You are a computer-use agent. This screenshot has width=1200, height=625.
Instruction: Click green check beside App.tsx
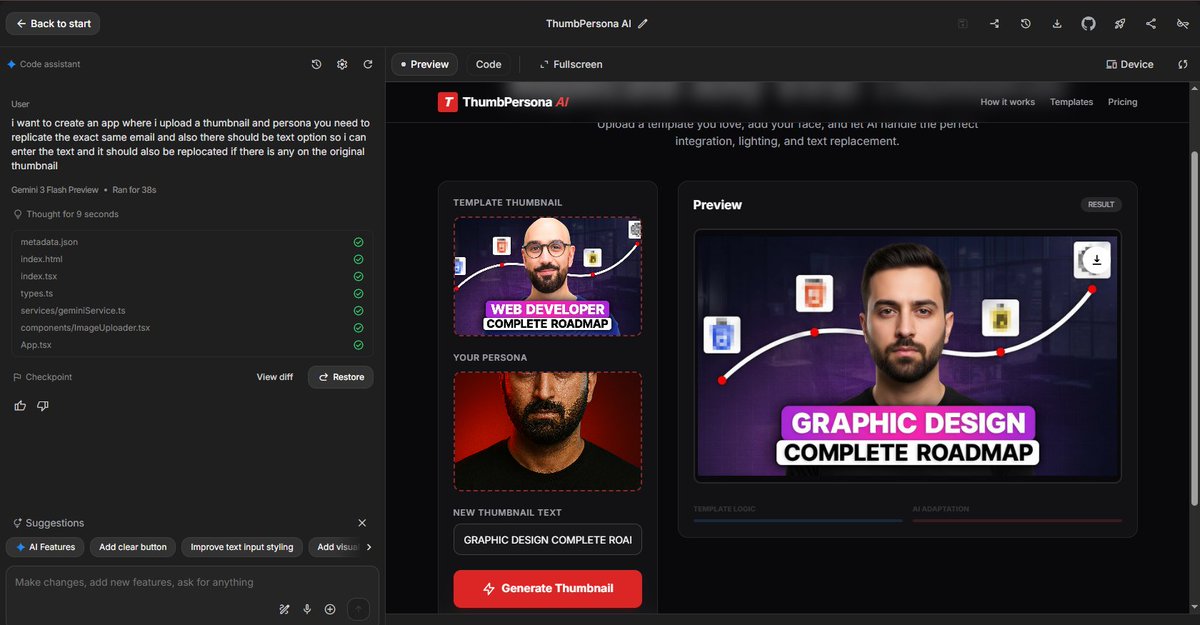(x=358, y=345)
